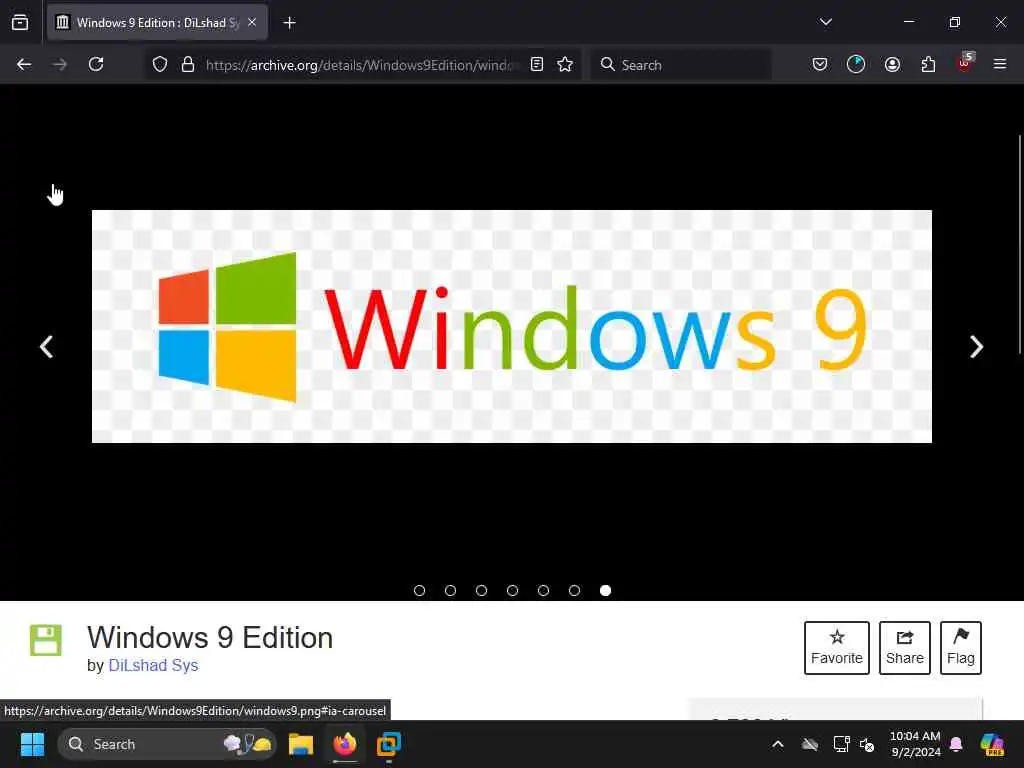1024x768 pixels.
Task: Open the Windows Start menu
Action: pyautogui.click(x=32, y=744)
